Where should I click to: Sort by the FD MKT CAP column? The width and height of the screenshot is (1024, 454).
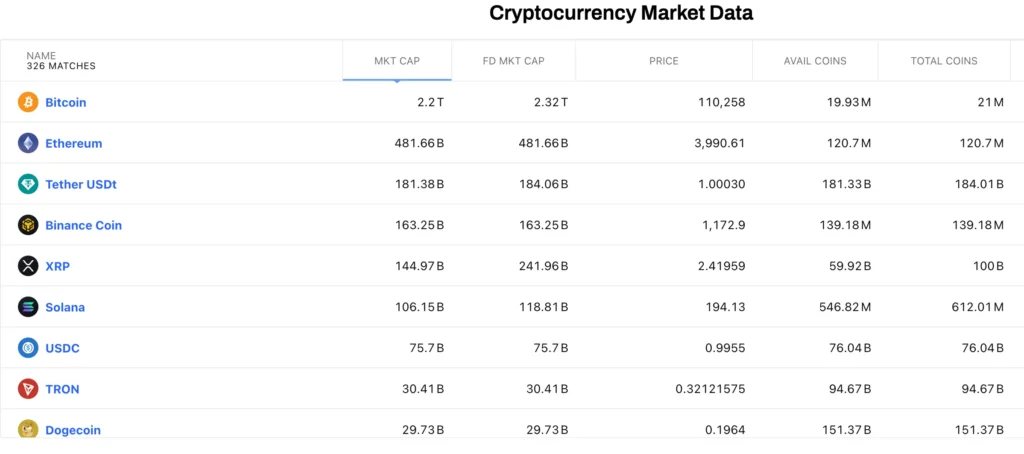click(x=513, y=61)
